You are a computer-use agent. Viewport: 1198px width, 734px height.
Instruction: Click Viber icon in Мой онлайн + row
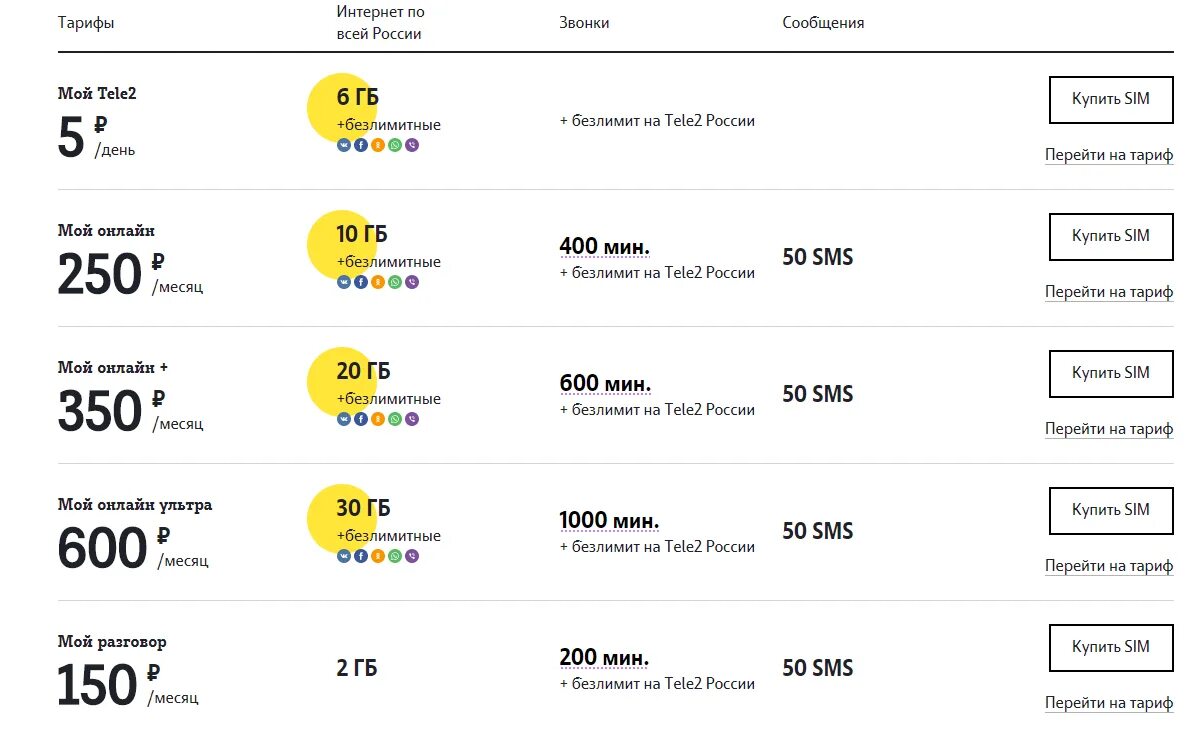[x=412, y=419]
